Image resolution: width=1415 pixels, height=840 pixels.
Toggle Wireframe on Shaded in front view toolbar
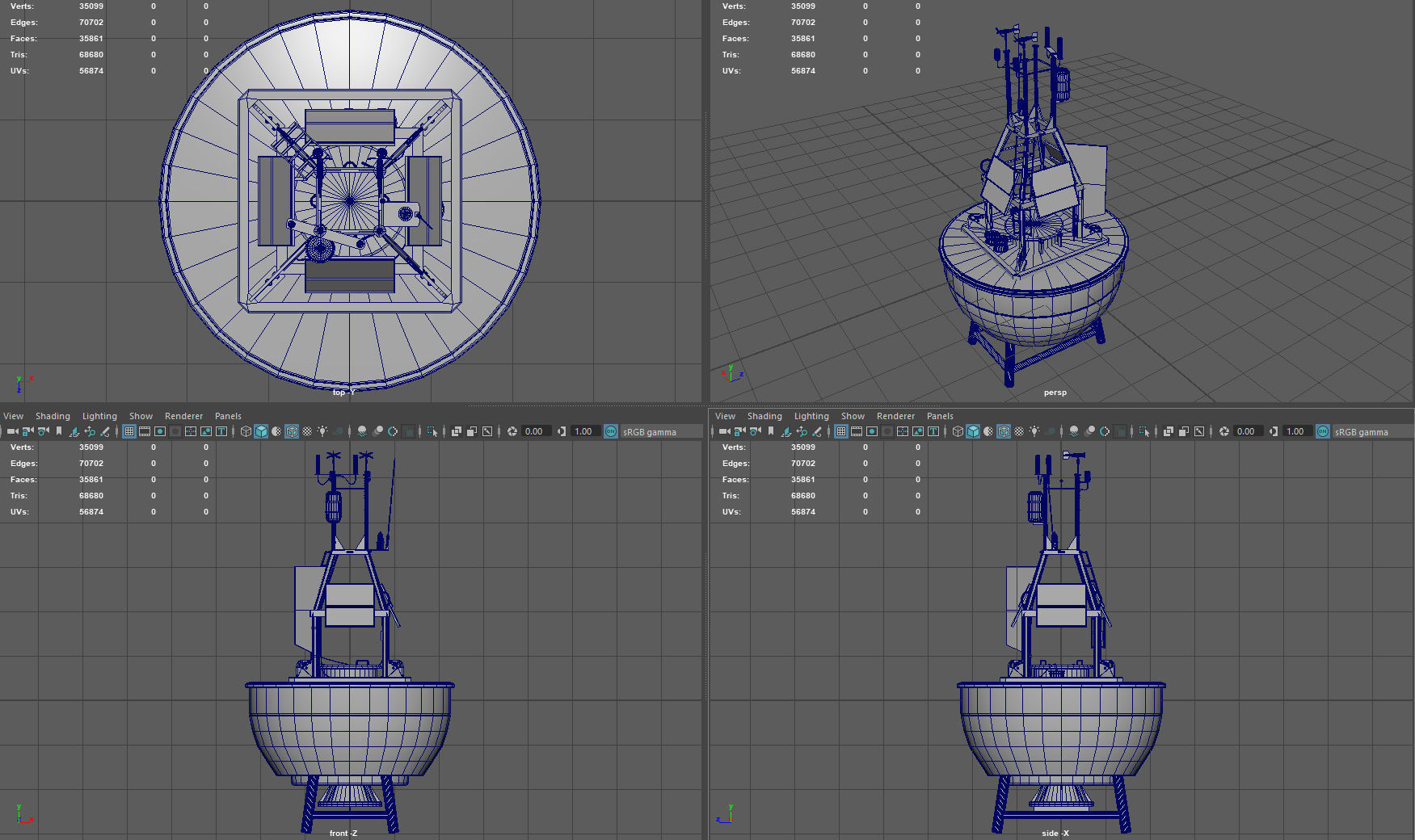pyautogui.click(x=292, y=431)
